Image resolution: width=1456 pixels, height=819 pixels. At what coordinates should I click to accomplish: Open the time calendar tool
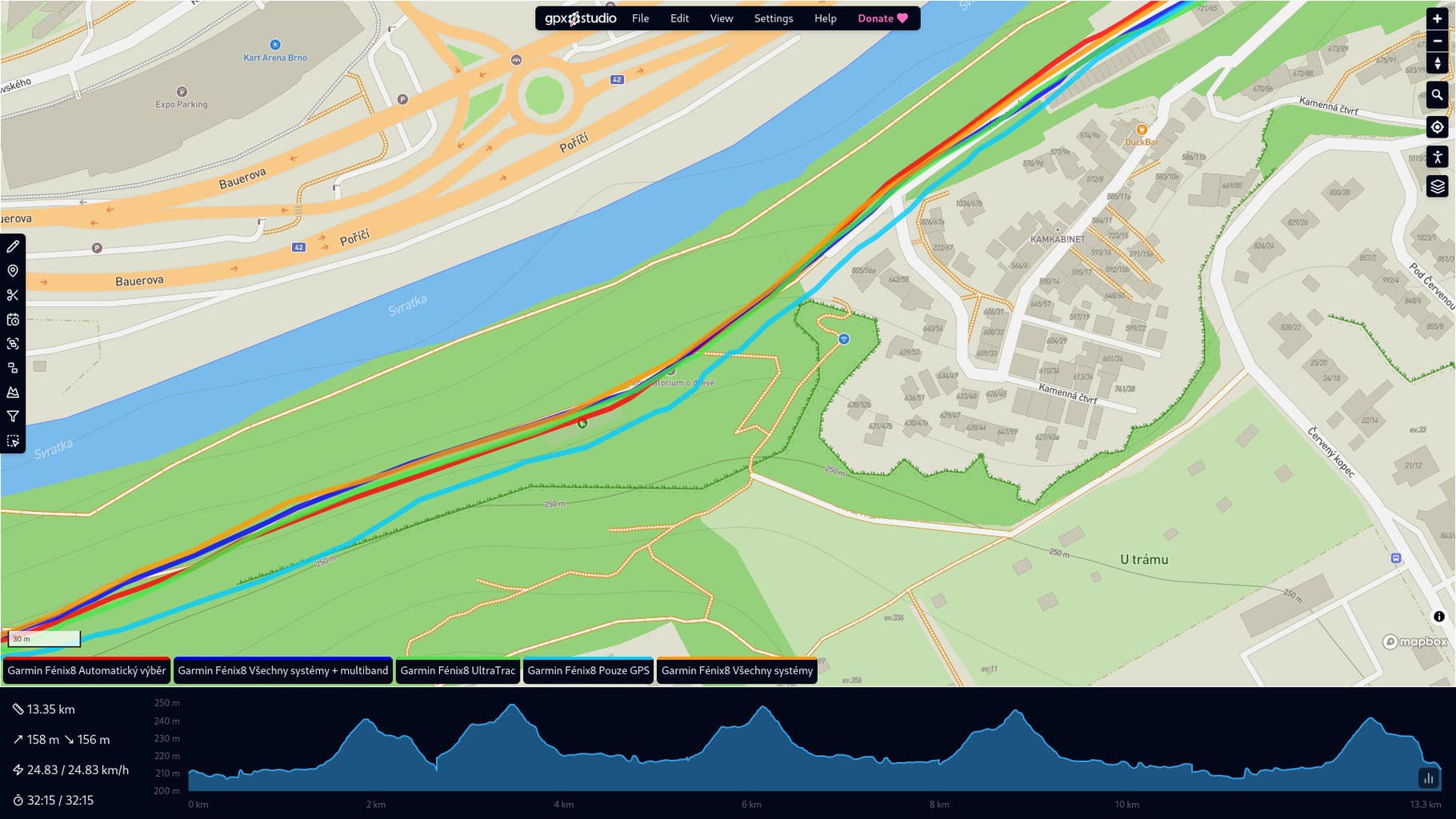tap(13, 319)
